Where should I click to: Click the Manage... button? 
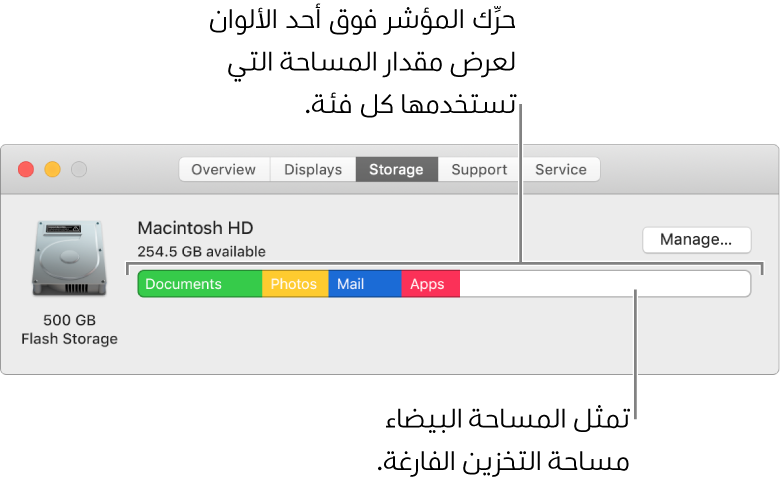696,240
